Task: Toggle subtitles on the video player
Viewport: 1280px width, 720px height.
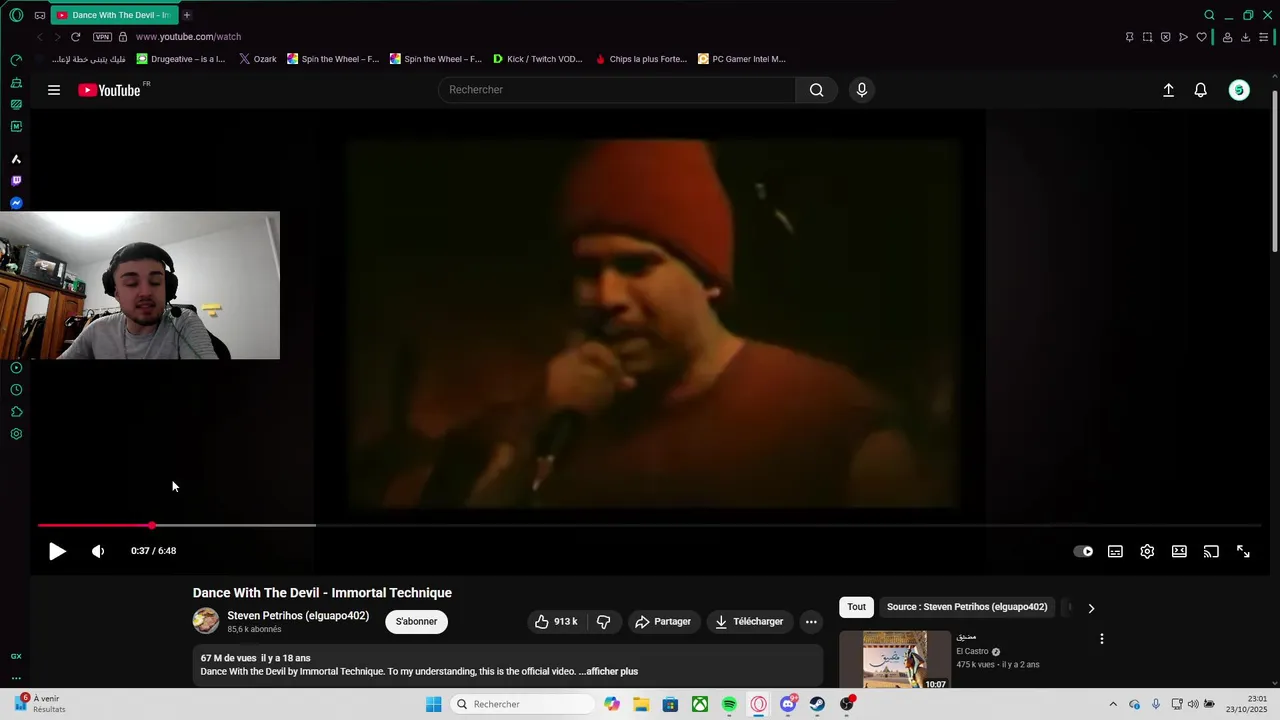Action: (x=1115, y=551)
